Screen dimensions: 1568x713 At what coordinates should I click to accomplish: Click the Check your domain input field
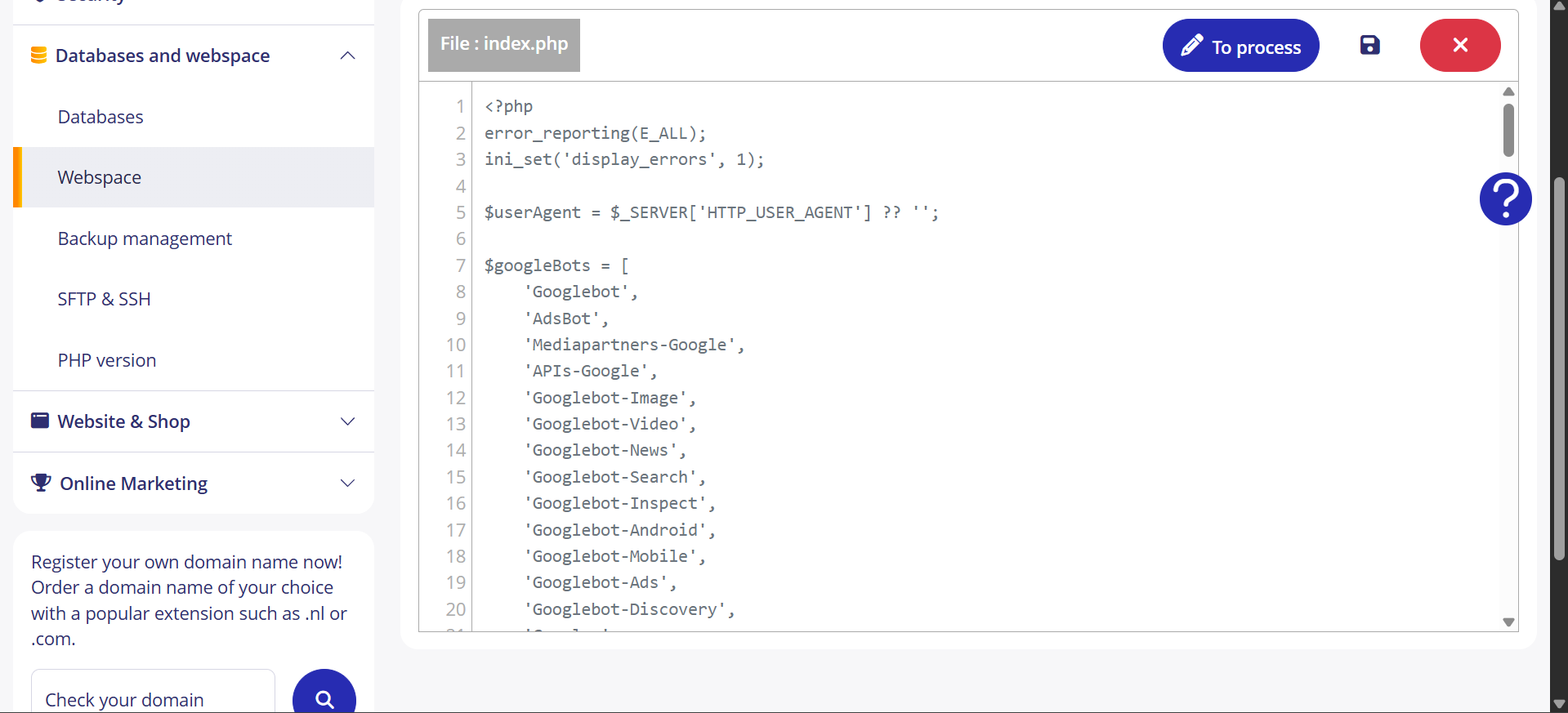tap(153, 693)
